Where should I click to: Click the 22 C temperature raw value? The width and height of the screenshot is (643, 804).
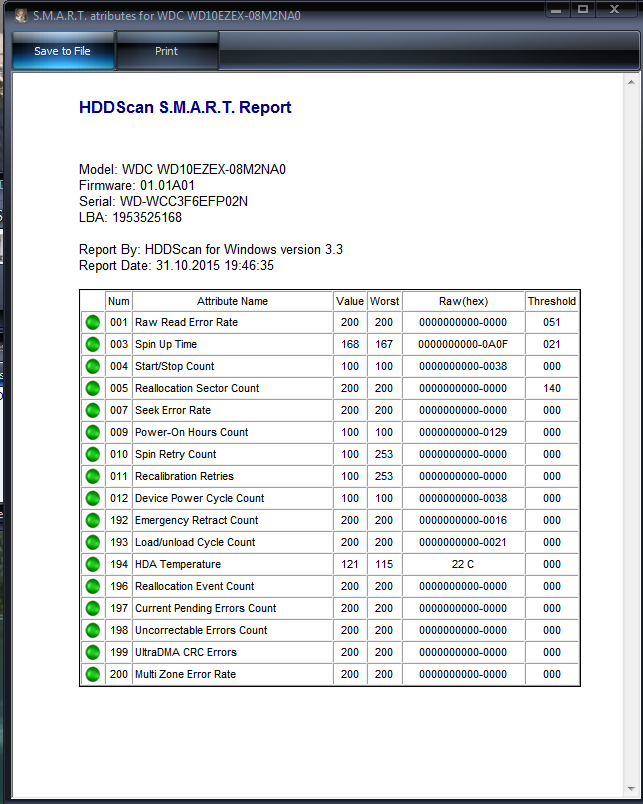pos(463,565)
